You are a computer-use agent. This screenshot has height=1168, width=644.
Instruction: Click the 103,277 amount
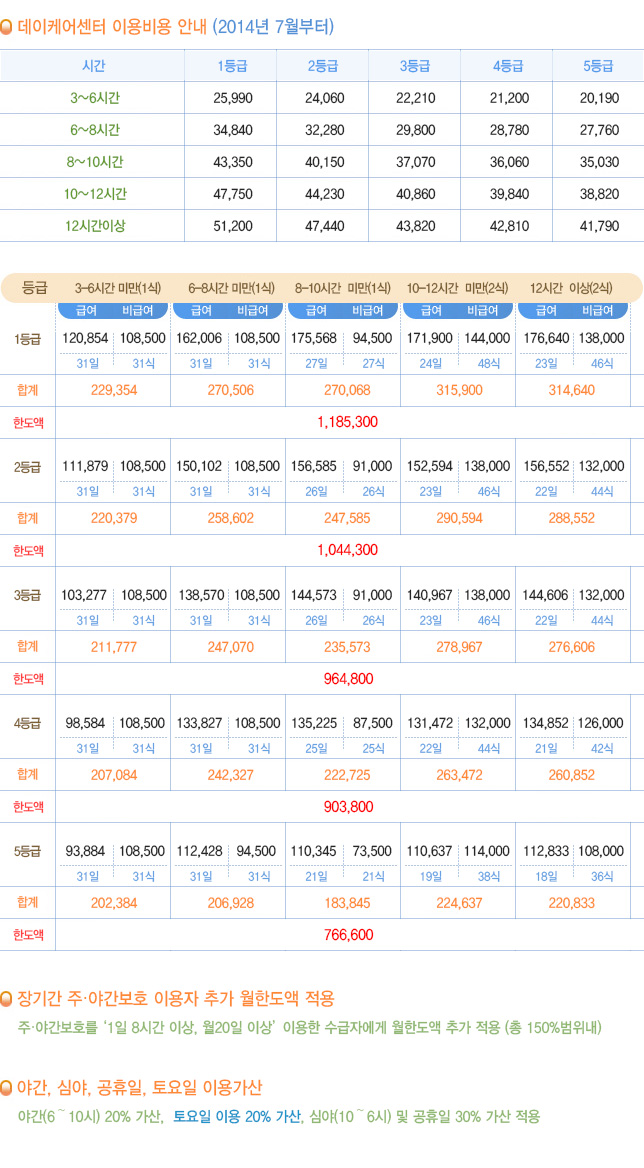(85, 595)
